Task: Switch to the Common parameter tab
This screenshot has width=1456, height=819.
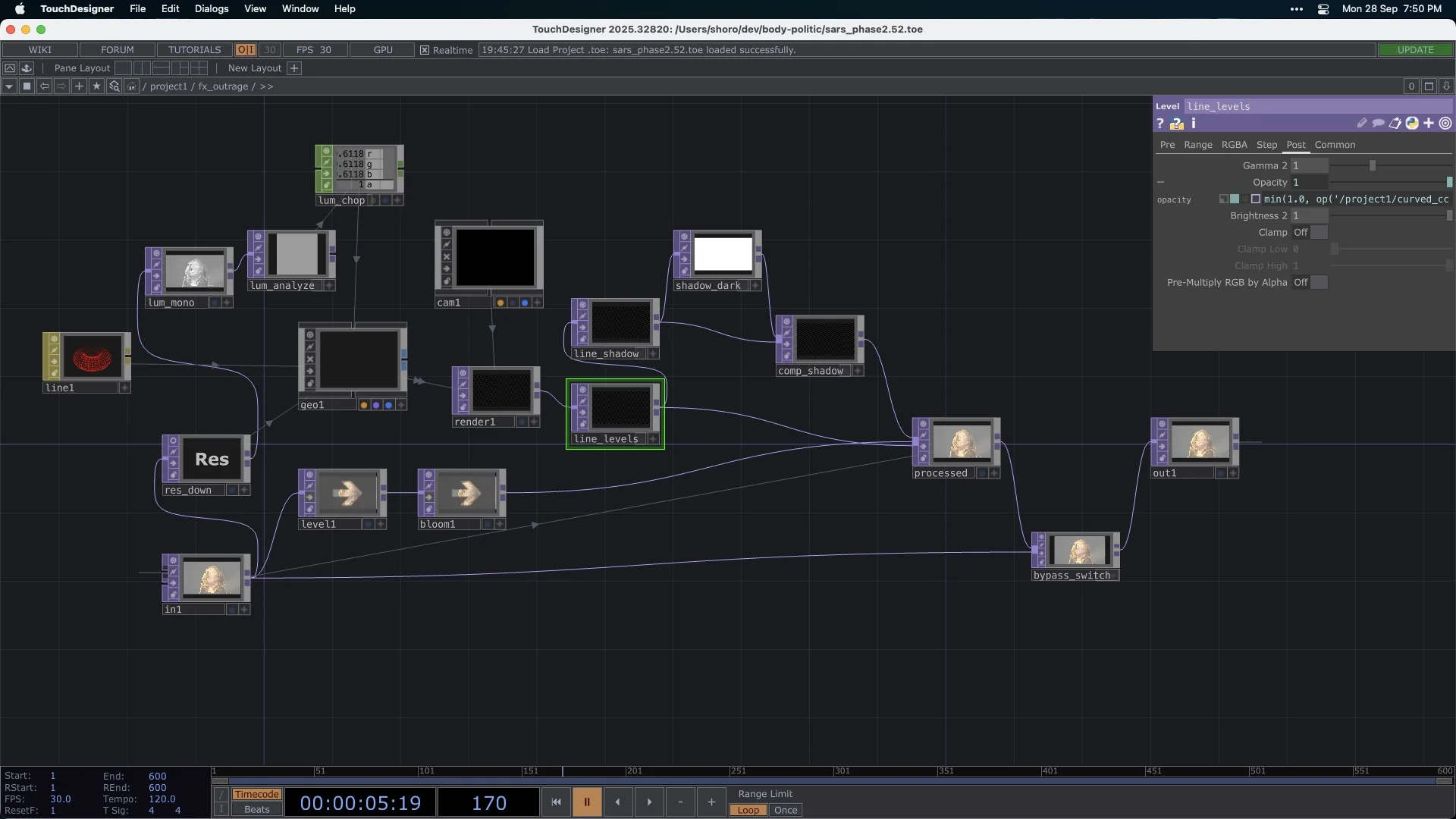Action: pyautogui.click(x=1335, y=145)
